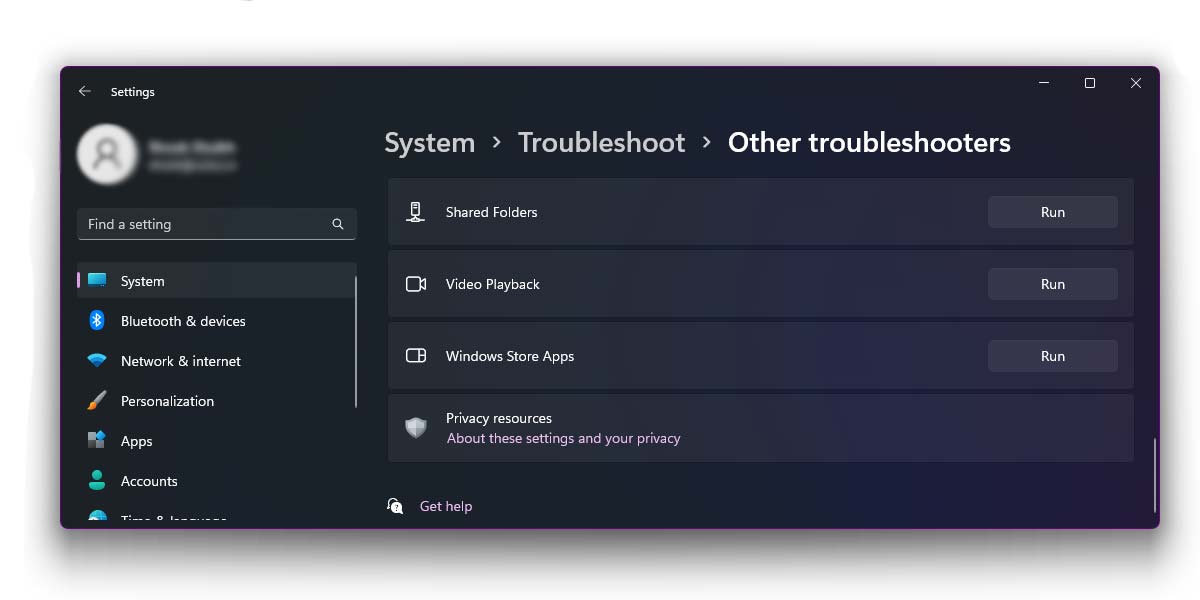Open About these settings and your privacy

564,438
